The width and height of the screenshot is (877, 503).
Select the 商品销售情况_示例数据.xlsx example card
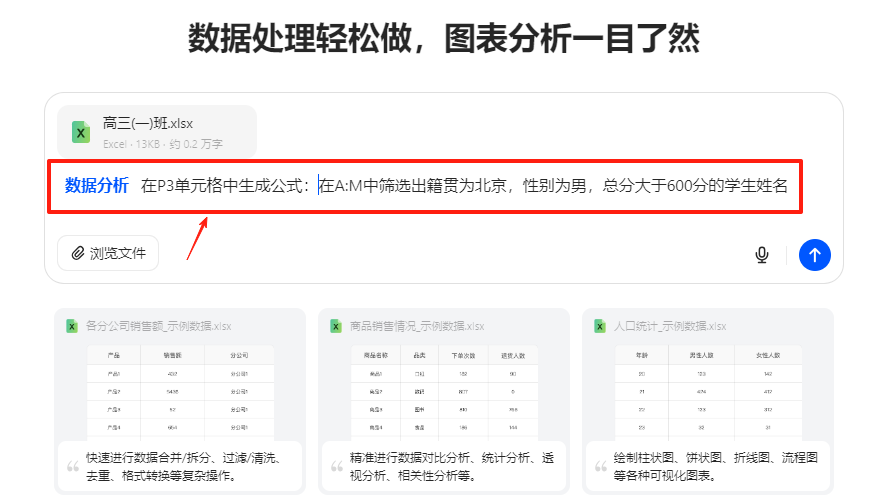point(444,401)
